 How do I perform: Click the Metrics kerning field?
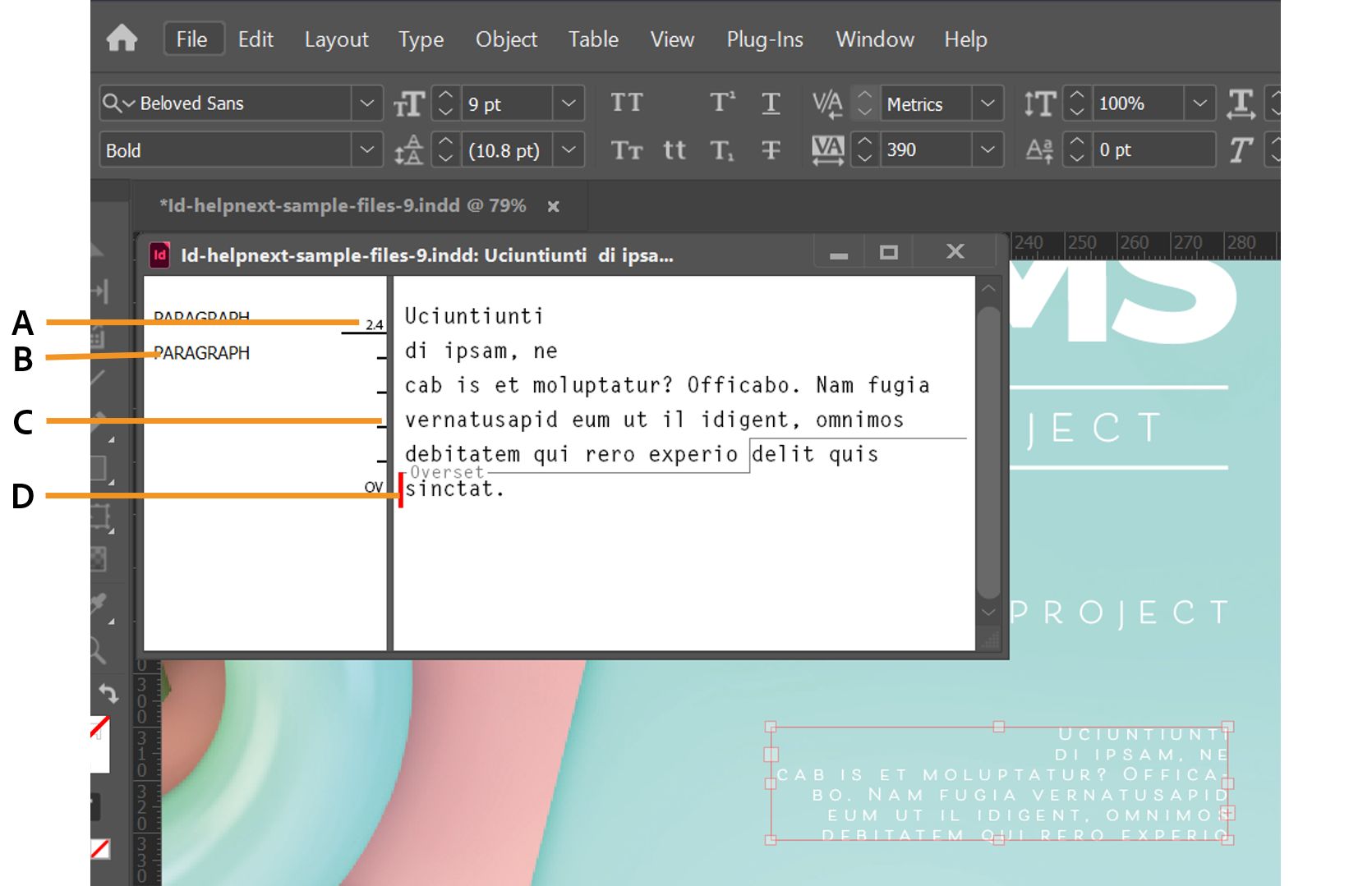[x=927, y=103]
